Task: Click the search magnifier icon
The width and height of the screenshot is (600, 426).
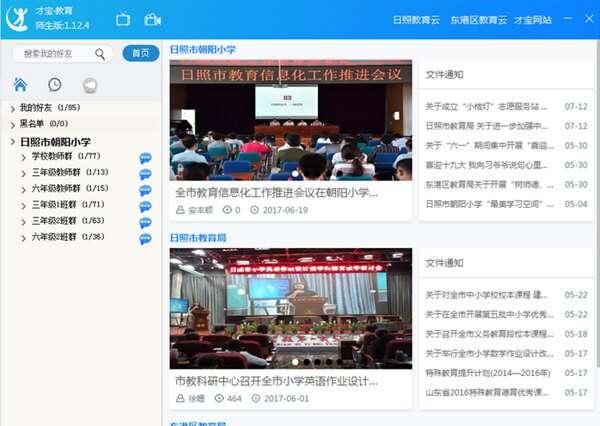Action: point(100,54)
